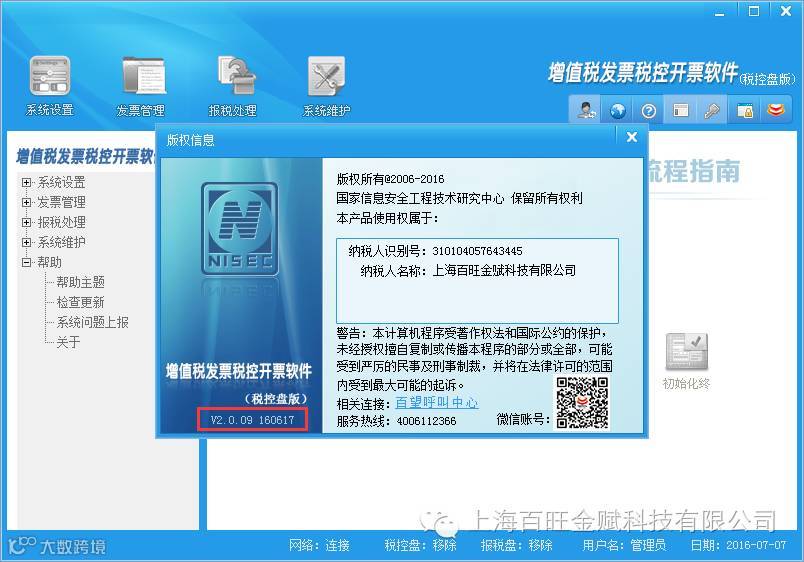The height and width of the screenshot is (562, 804).
Task: Expand the 系统设置 tree node
Action: pos(27,182)
